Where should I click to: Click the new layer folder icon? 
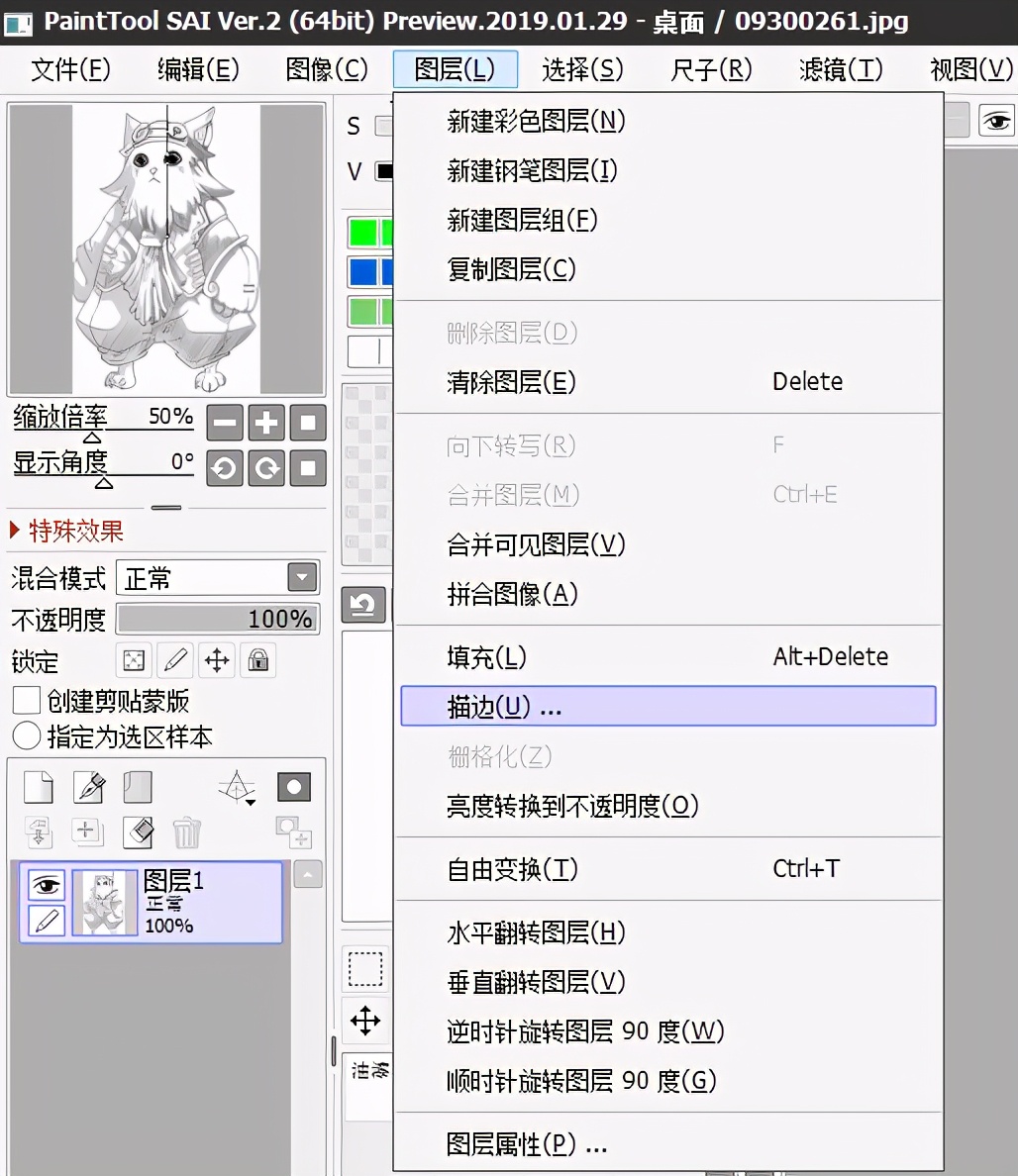137,785
